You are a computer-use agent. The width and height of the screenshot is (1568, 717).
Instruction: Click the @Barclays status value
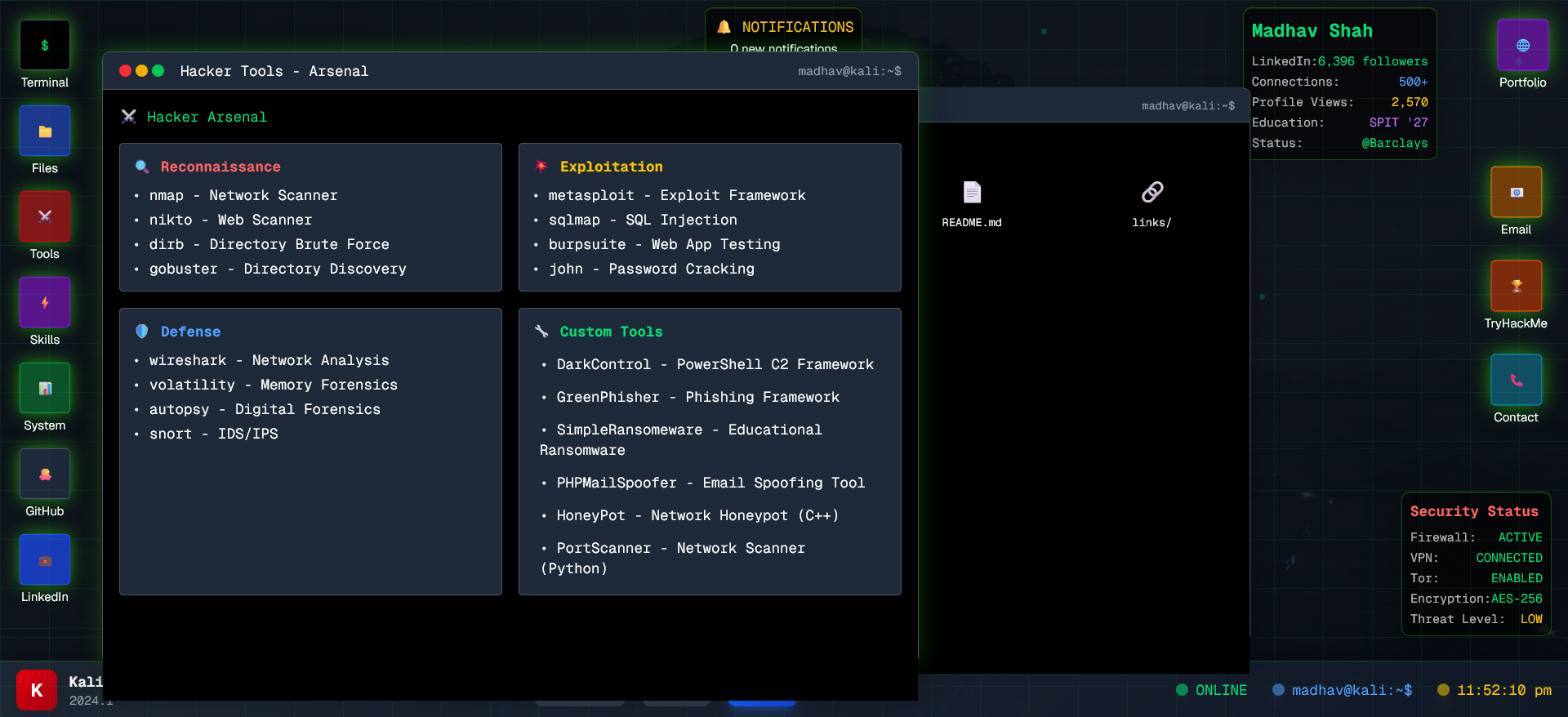pyautogui.click(x=1395, y=143)
